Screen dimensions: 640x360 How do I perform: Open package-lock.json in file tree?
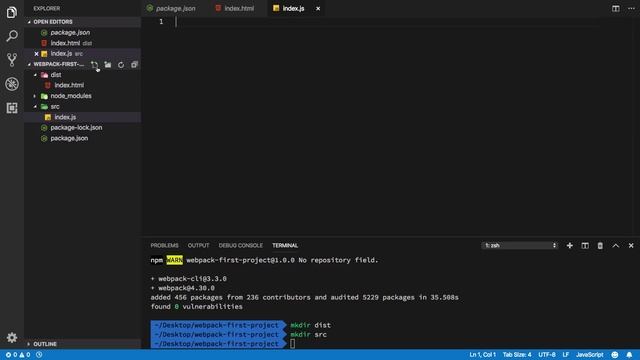tap(83, 128)
